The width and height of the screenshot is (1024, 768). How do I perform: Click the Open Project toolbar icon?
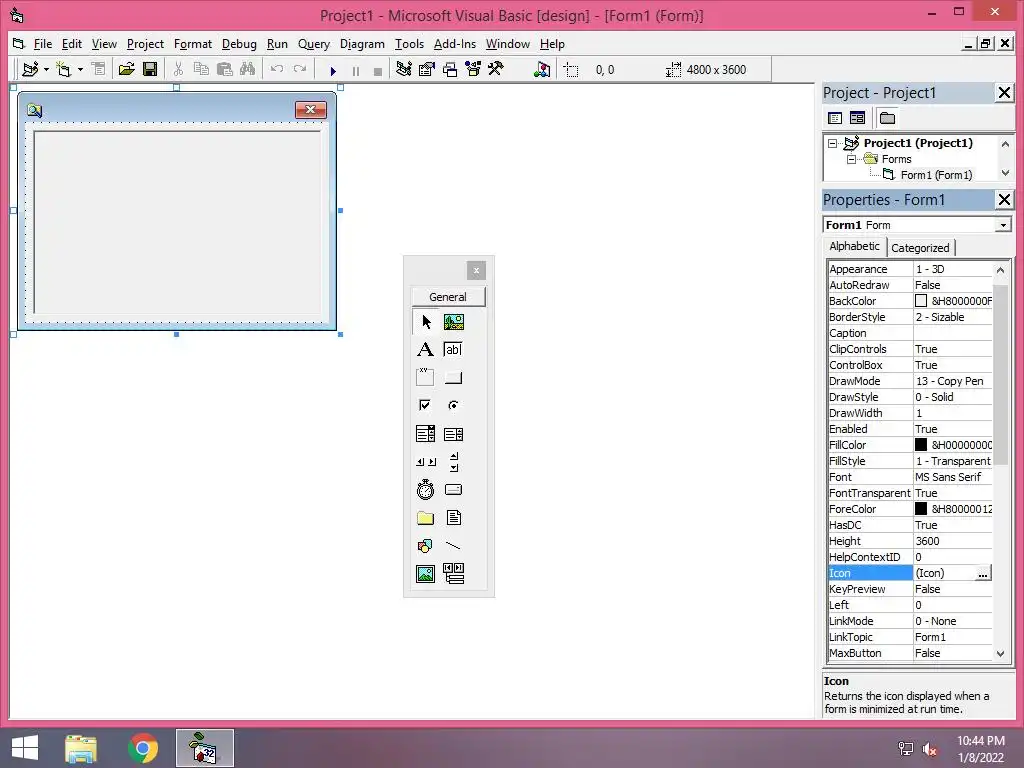click(127, 69)
